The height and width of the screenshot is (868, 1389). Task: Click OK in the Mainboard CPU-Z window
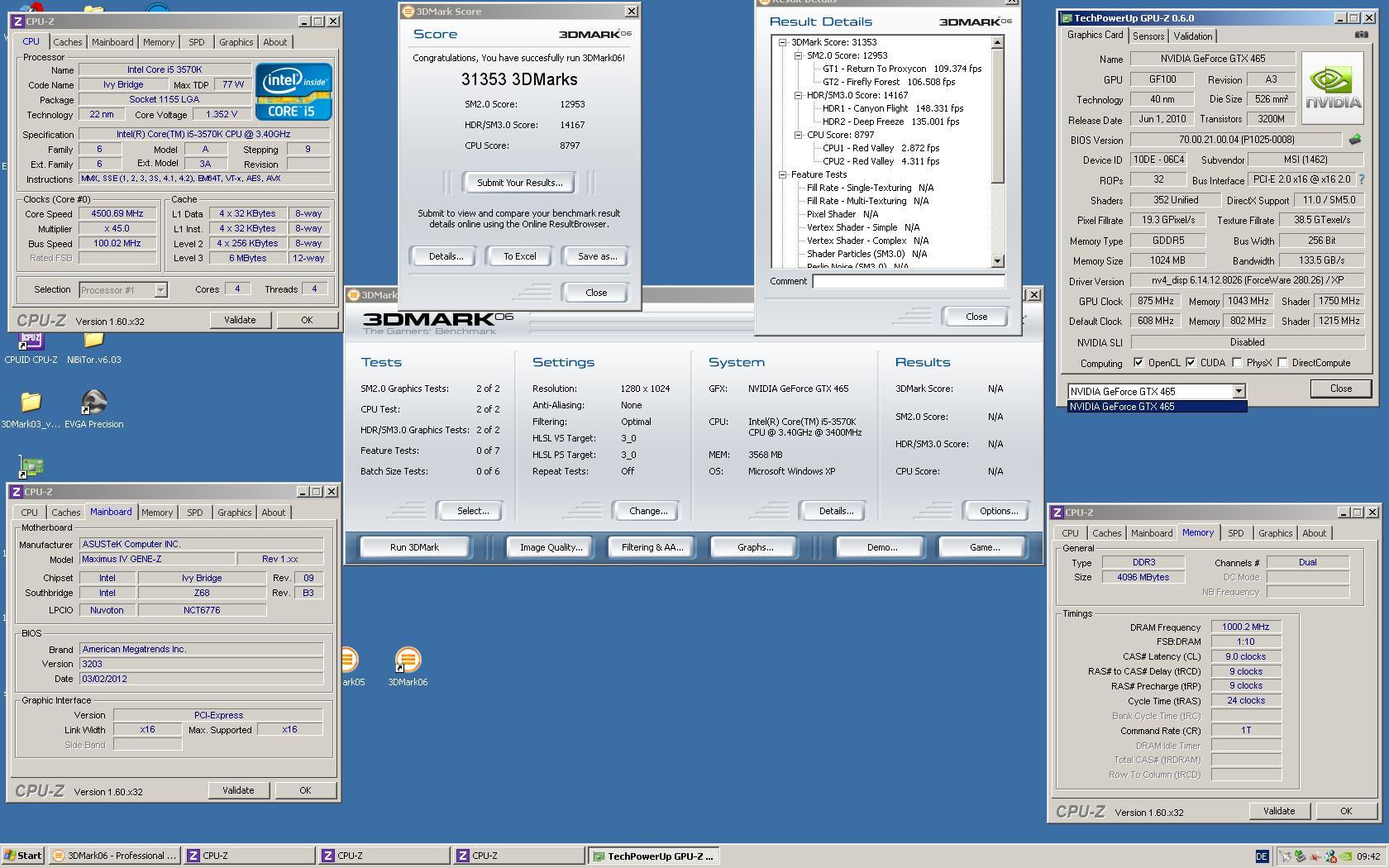click(305, 790)
